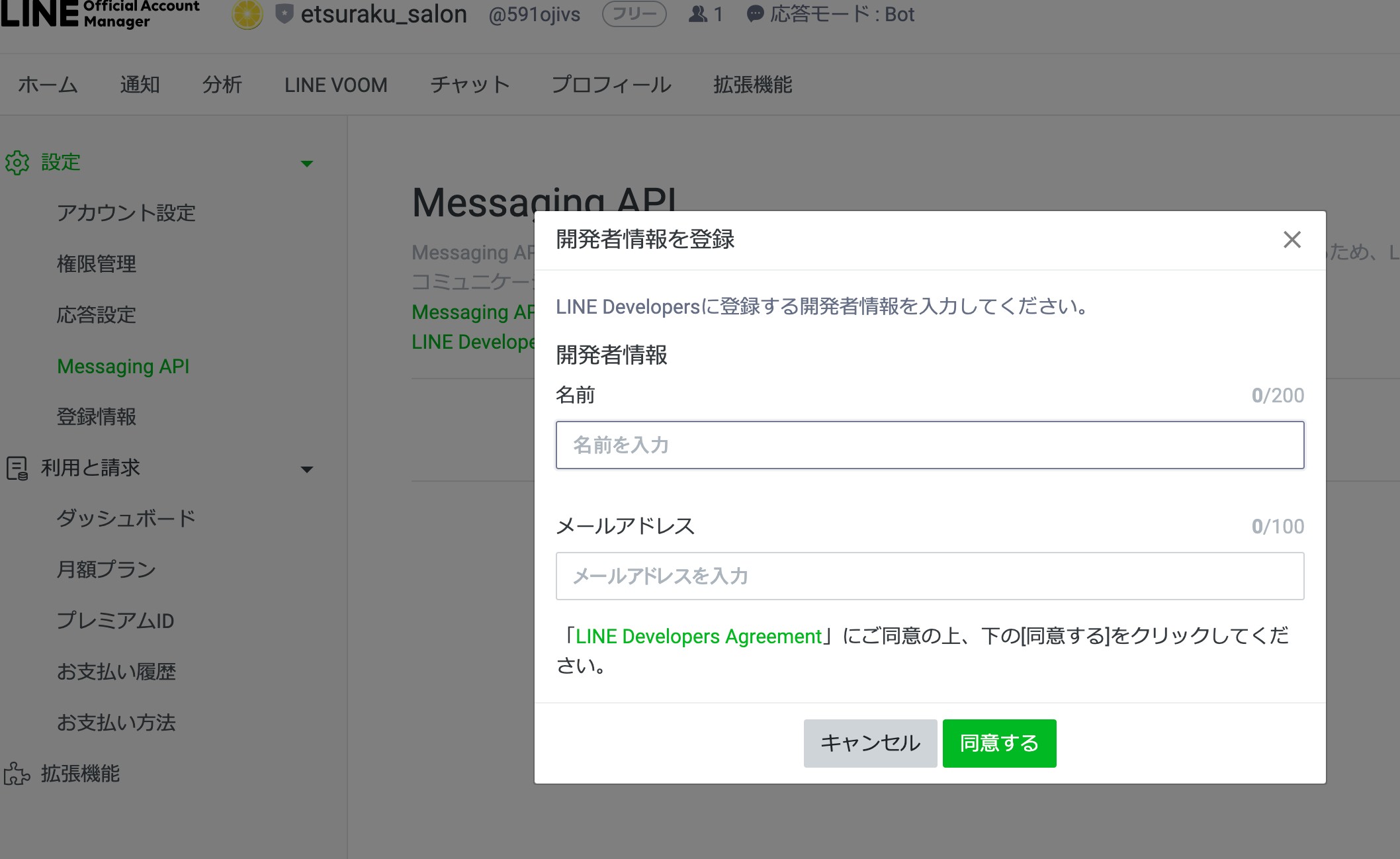
Task: Open the ホーム tab
Action: pyautogui.click(x=48, y=85)
